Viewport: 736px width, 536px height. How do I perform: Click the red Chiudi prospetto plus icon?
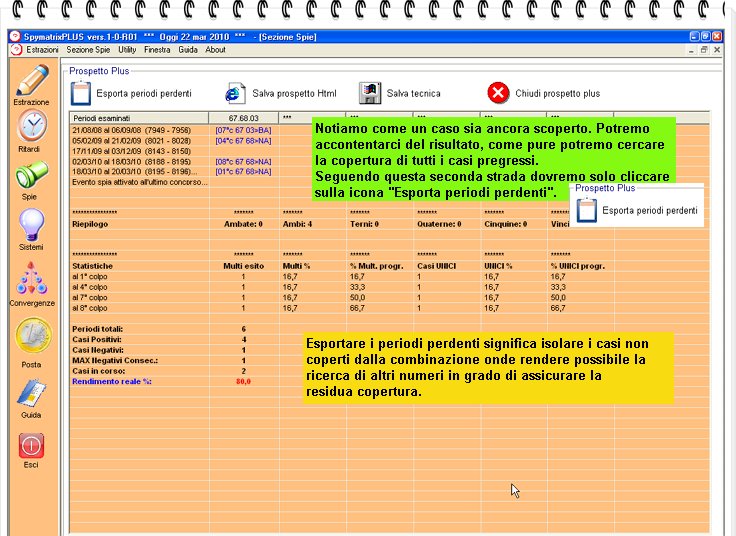pos(498,93)
